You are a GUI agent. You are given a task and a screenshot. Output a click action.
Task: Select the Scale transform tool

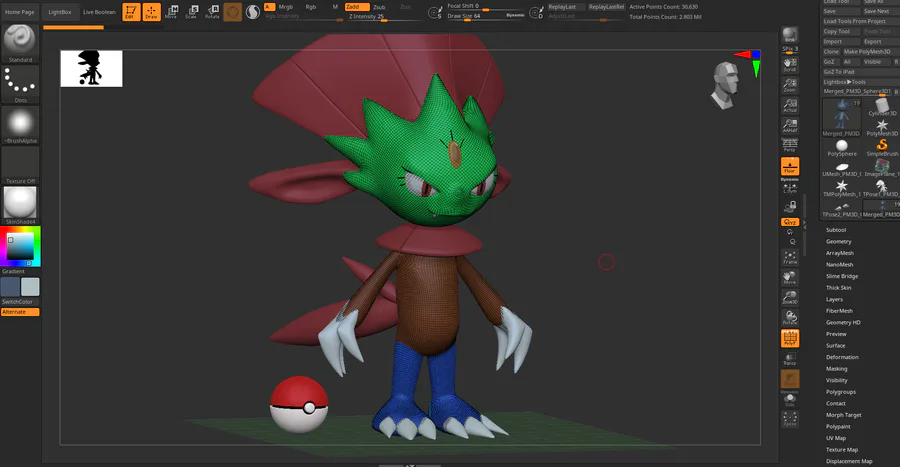click(192, 11)
